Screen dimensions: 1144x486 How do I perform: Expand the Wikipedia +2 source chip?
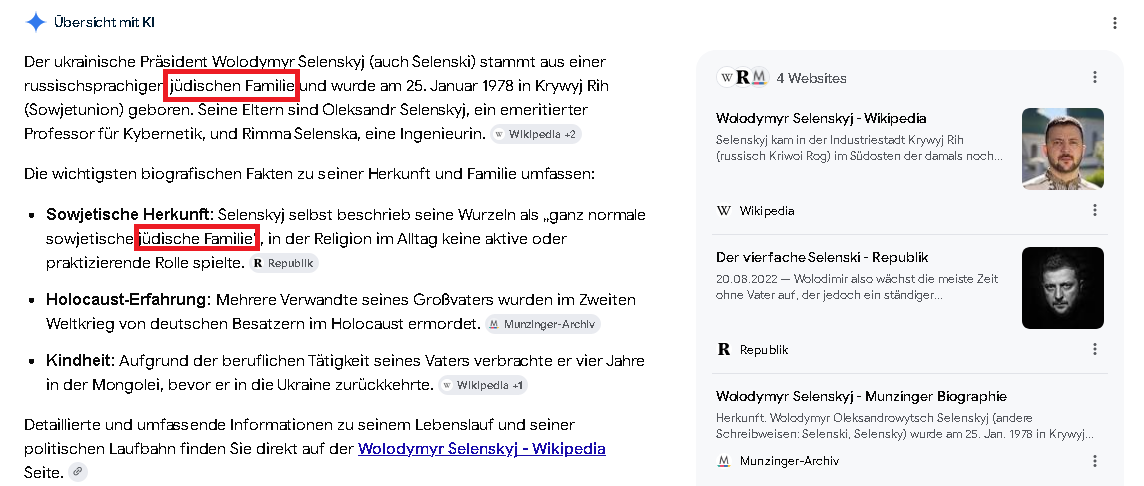[536, 134]
